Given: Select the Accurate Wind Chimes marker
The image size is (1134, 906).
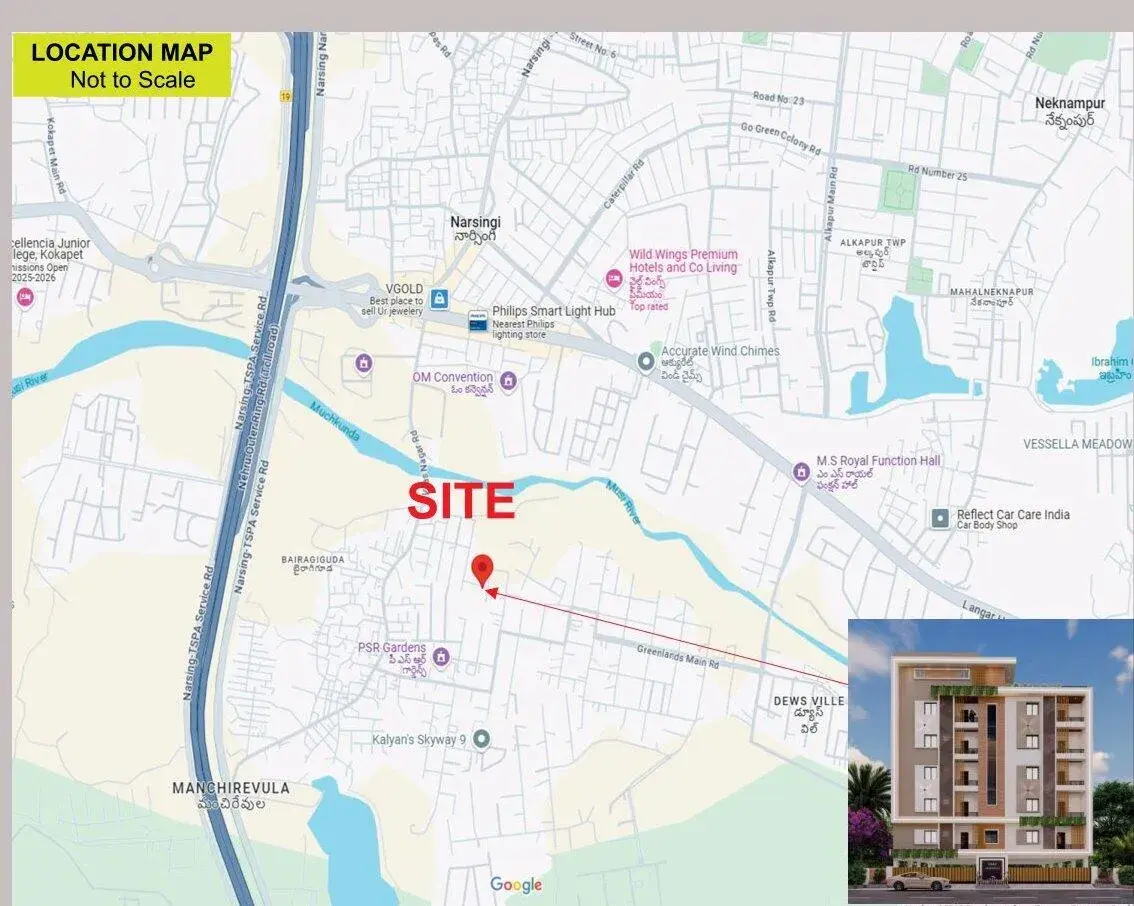Looking at the screenshot, I should pyautogui.click(x=646, y=361).
